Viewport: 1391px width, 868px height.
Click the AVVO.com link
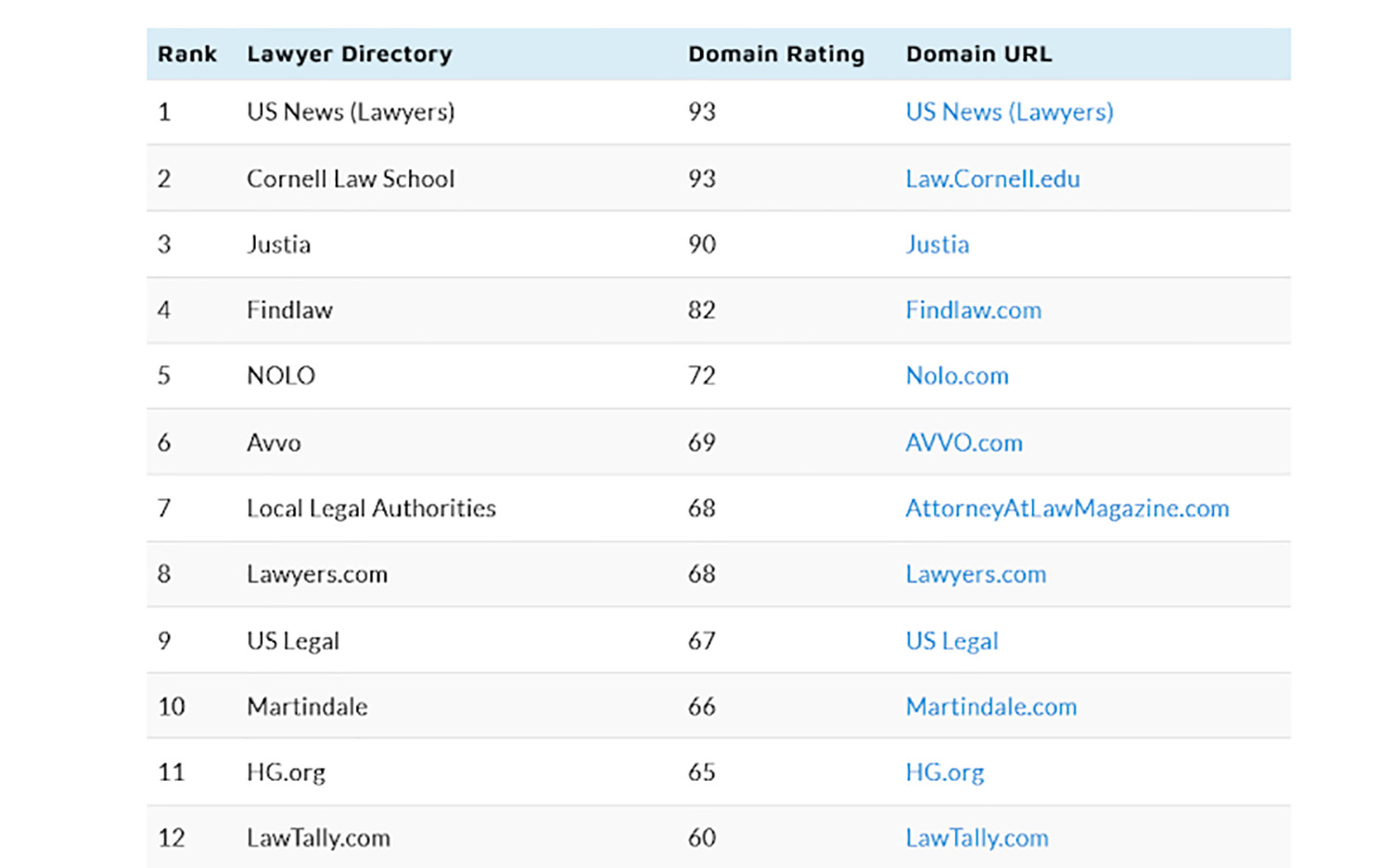pos(963,443)
